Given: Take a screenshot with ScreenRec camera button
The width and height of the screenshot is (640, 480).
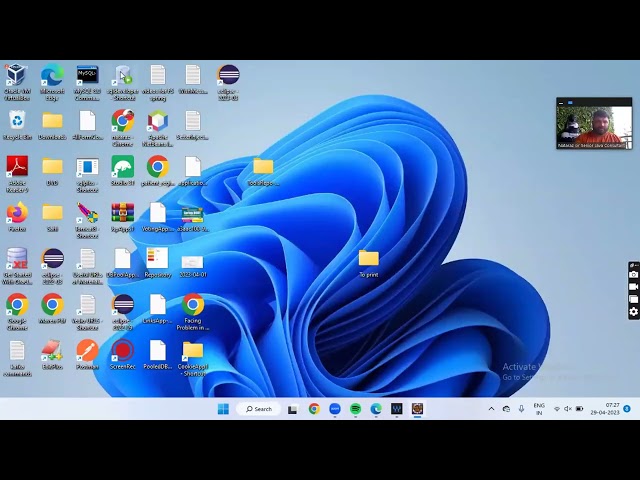Looking at the screenshot, I should (x=633, y=275).
